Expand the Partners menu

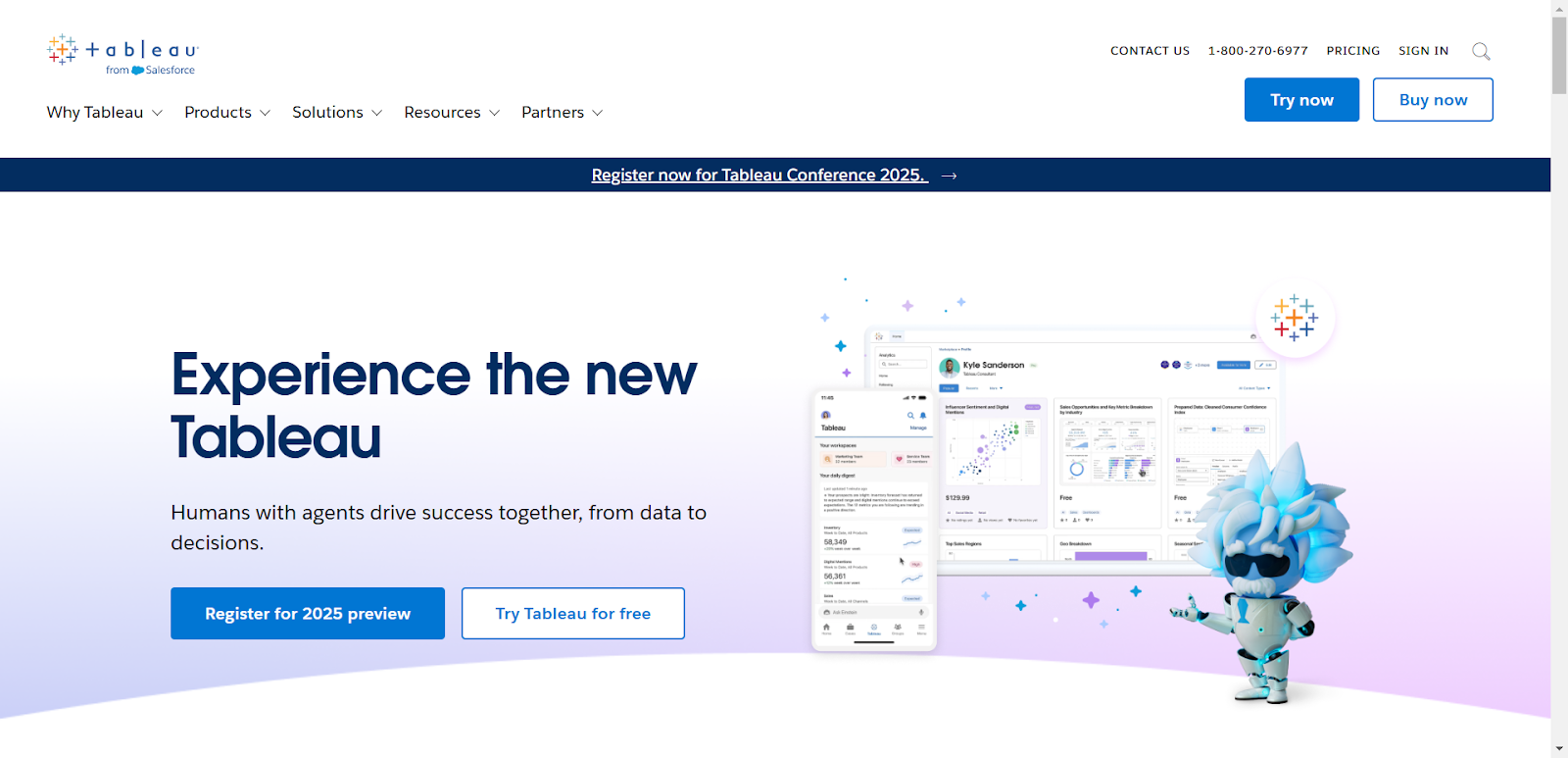[x=563, y=113]
